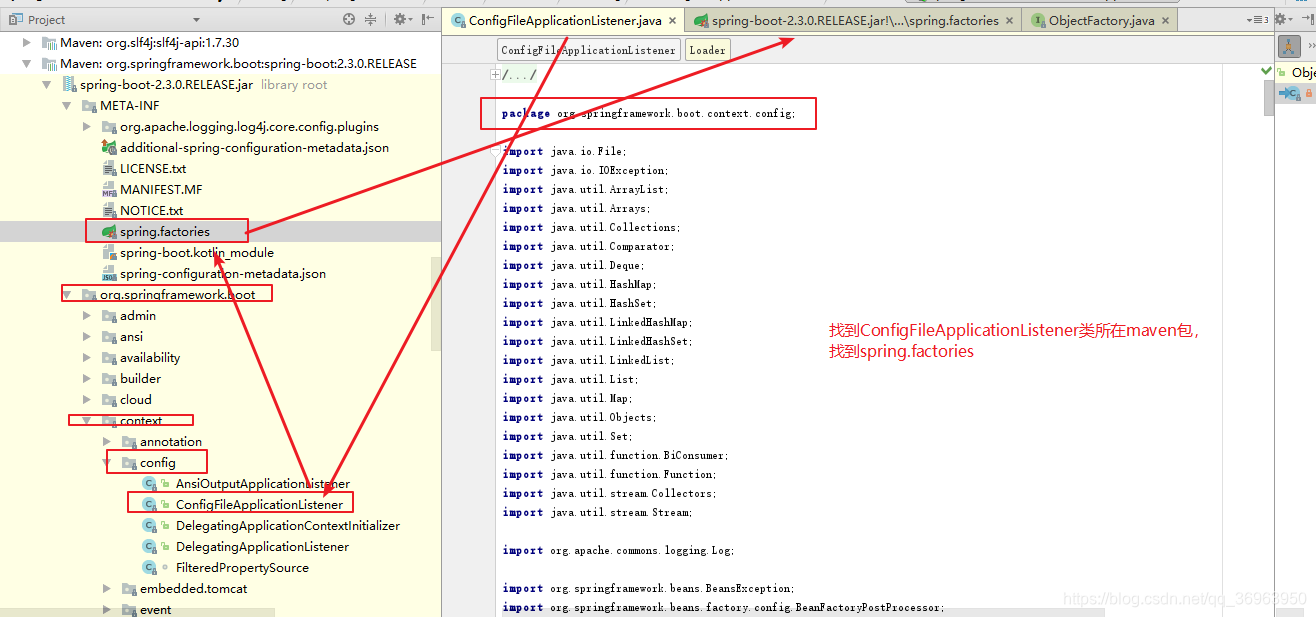Select the MANIFEST.MF file
The height and width of the screenshot is (617, 1316).
coord(161,190)
